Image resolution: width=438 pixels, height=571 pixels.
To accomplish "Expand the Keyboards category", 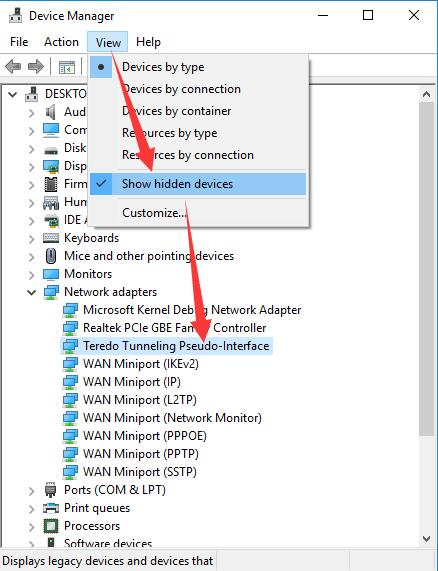I will 32,239.
